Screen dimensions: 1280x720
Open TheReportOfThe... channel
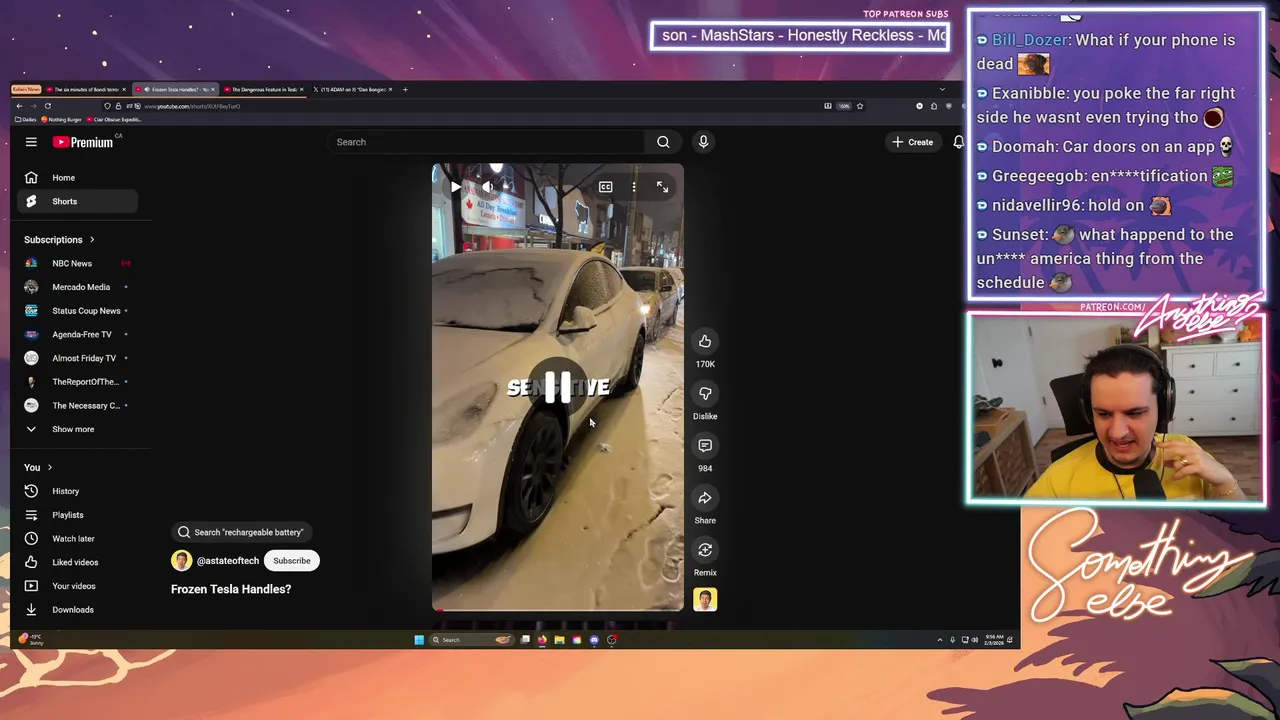tap(78, 382)
